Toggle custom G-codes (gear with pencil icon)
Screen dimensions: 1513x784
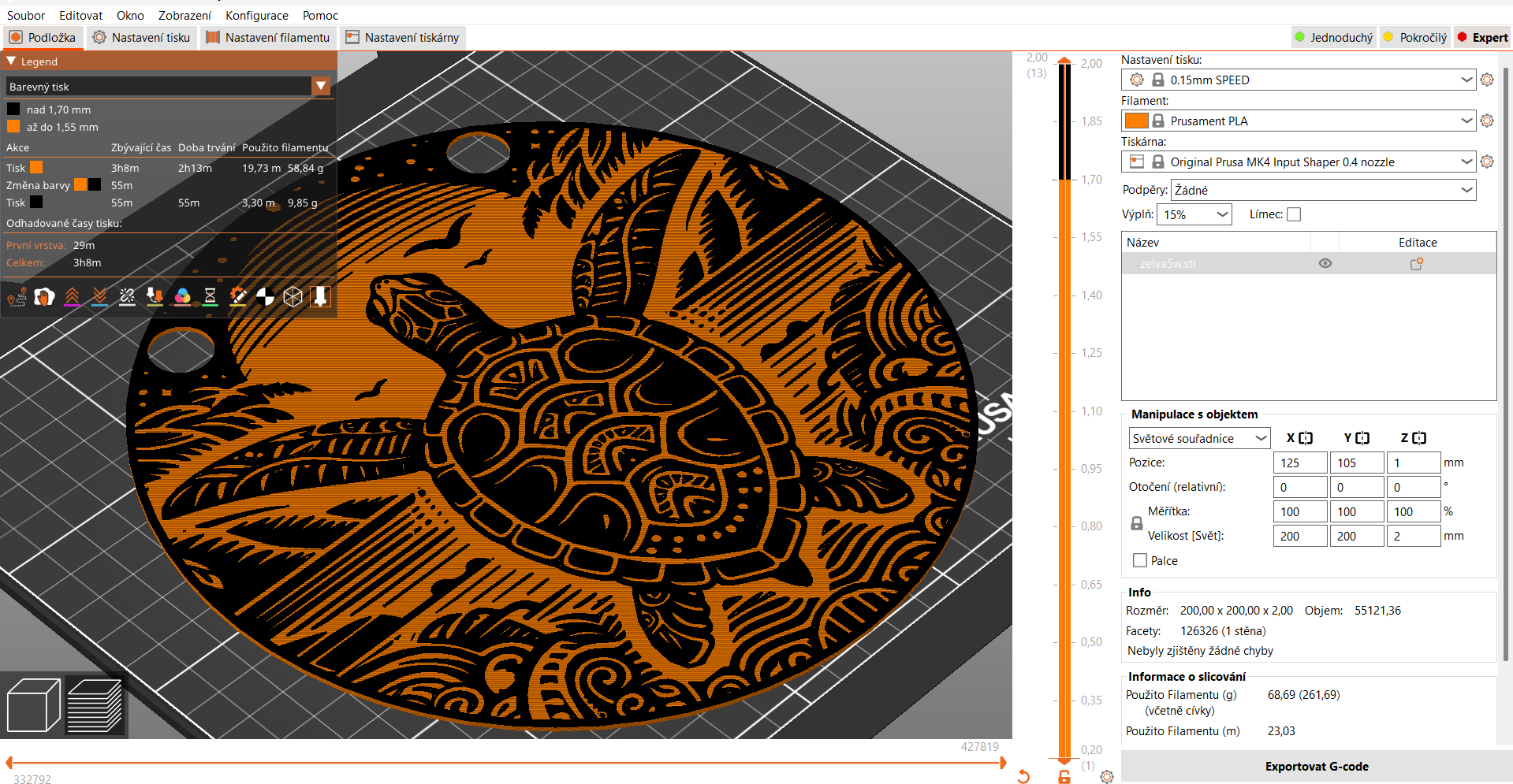(x=237, y=297)
